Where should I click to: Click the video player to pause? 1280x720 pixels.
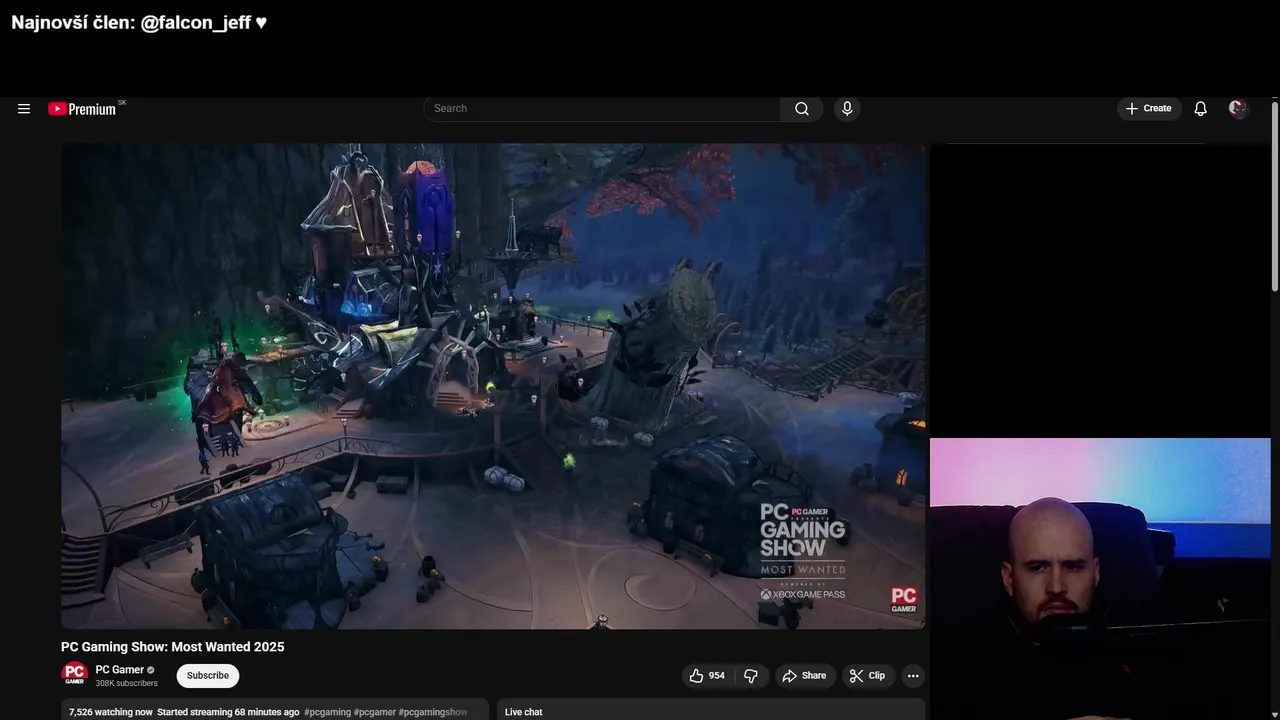tap(493, 386)
